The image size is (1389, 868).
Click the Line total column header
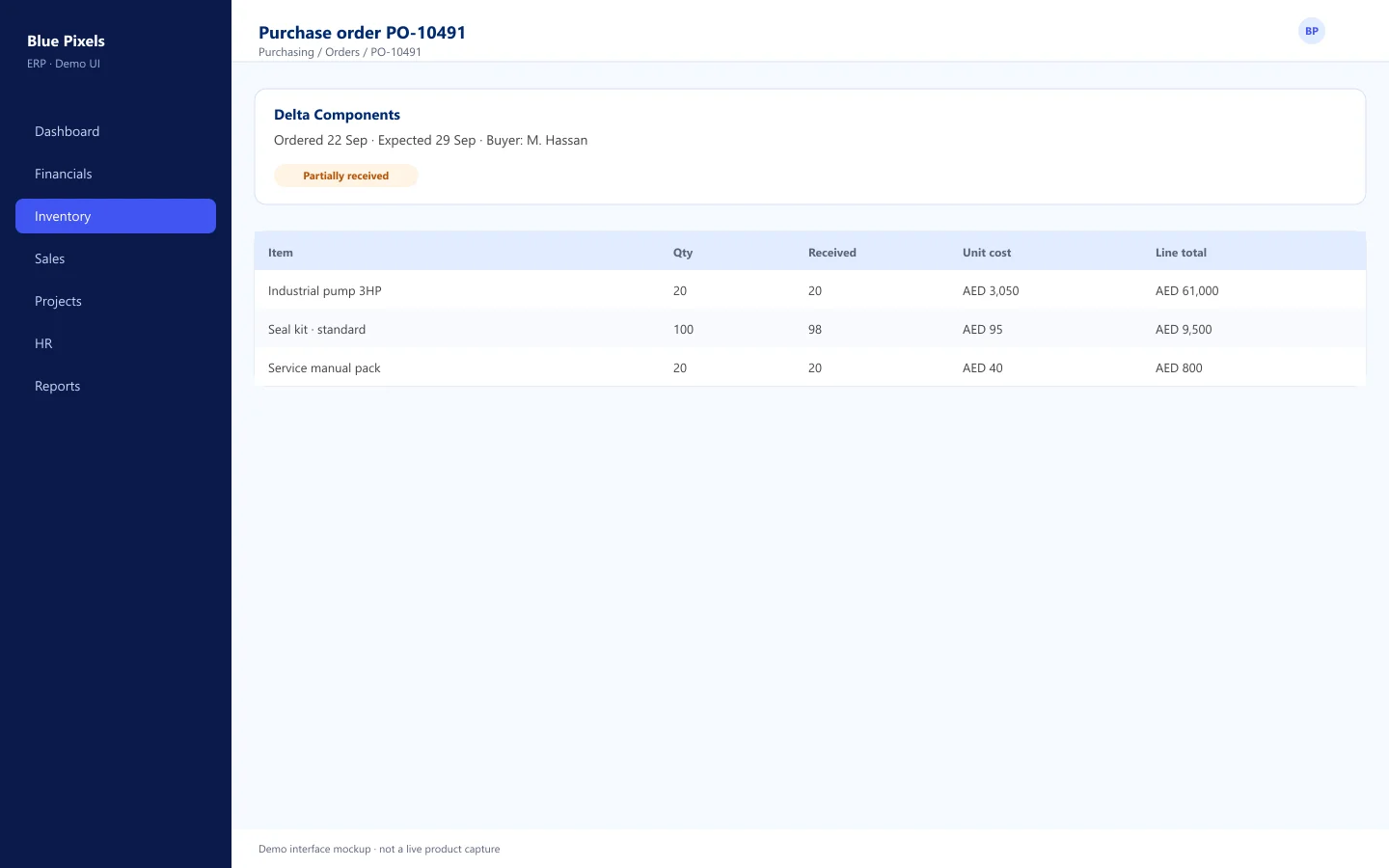(1181, 253)
